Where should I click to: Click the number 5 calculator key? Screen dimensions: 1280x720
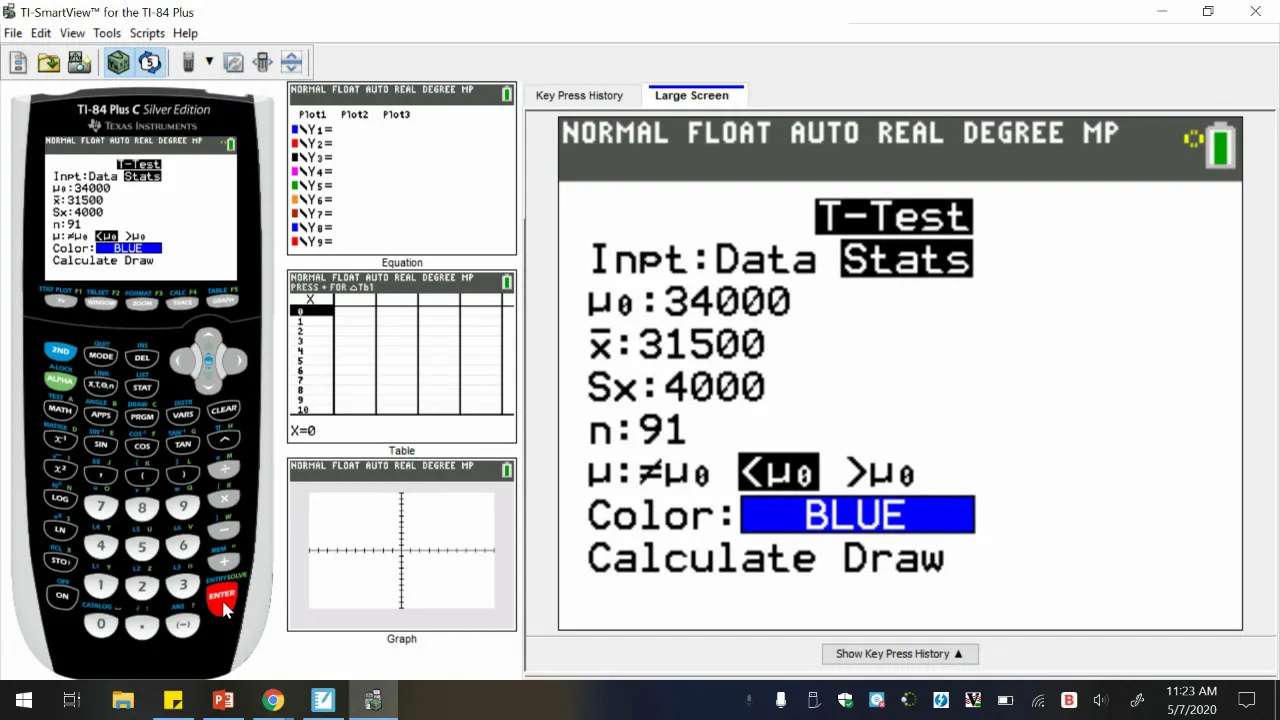142,547
